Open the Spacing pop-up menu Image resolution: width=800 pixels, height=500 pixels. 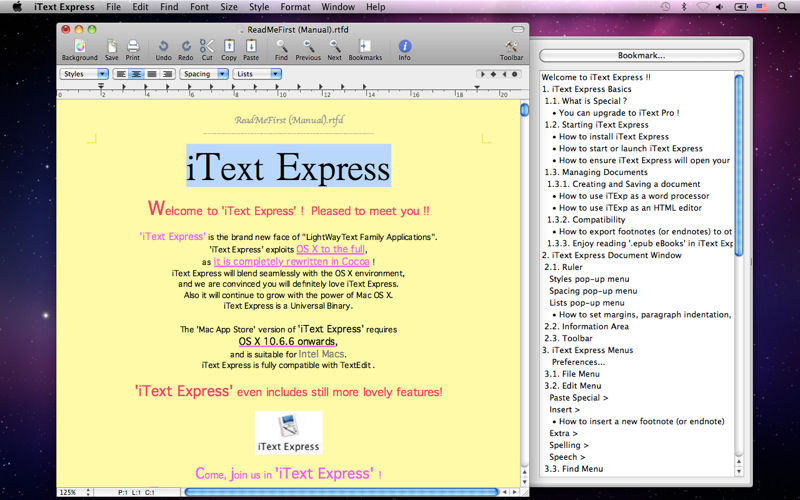coord(204,74)
